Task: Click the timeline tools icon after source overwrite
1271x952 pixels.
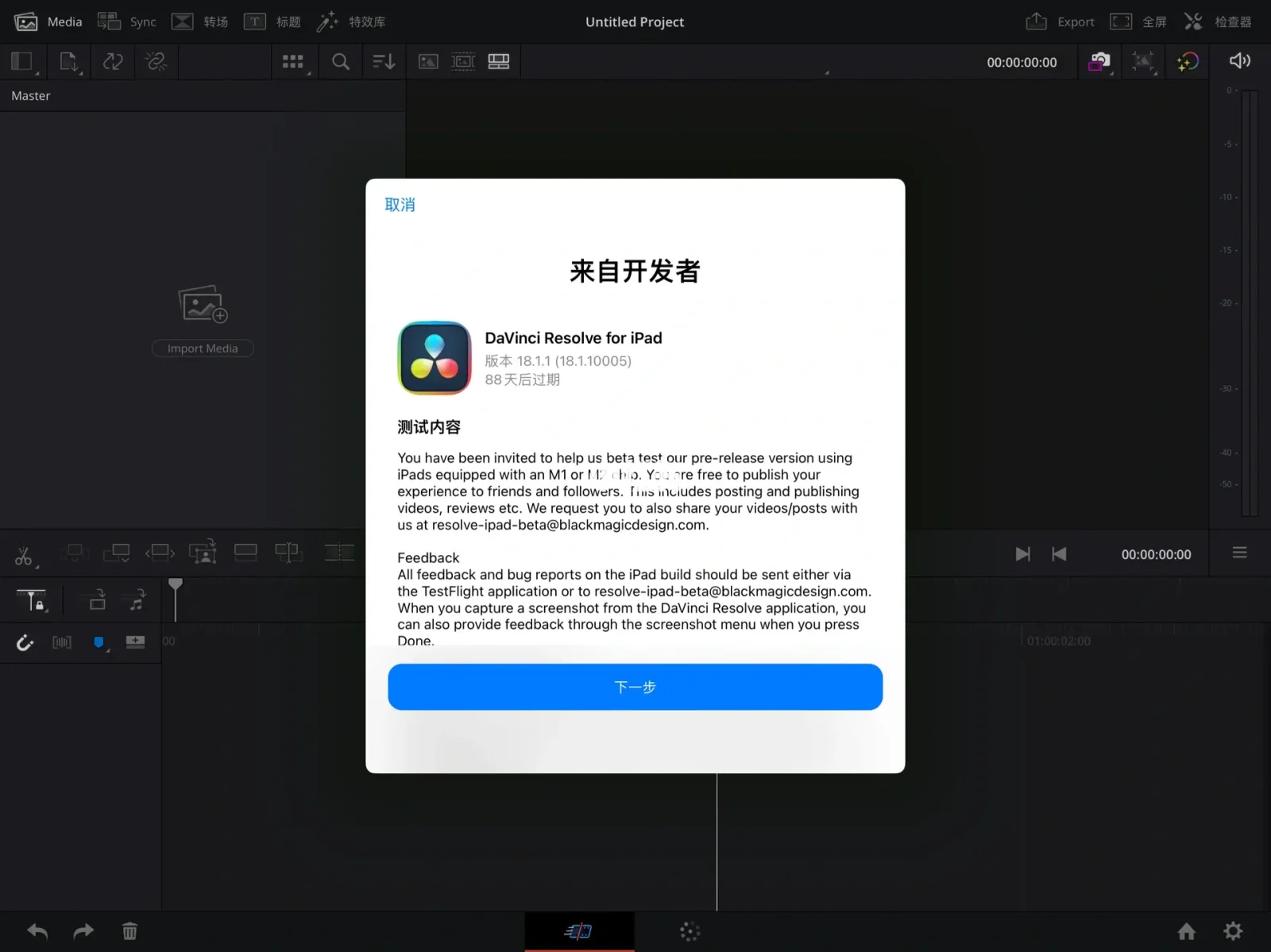Action: click(x=339, y=552)
